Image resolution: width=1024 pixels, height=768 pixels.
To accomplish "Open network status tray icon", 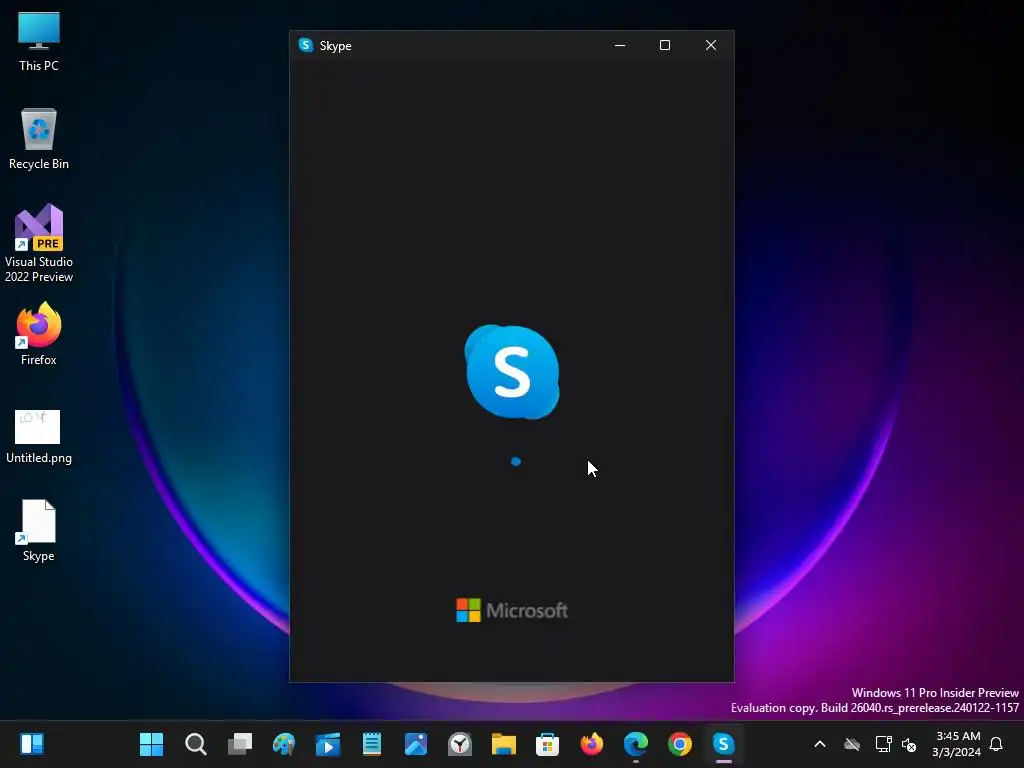I will click(x=883, y=744).
